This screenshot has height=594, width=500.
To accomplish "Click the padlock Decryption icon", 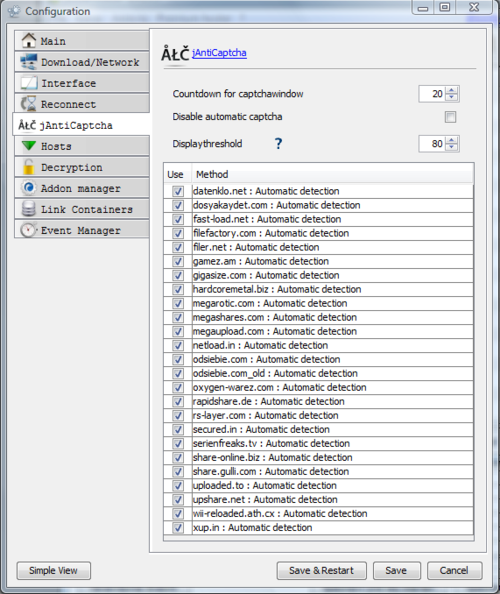I will 28,167.
